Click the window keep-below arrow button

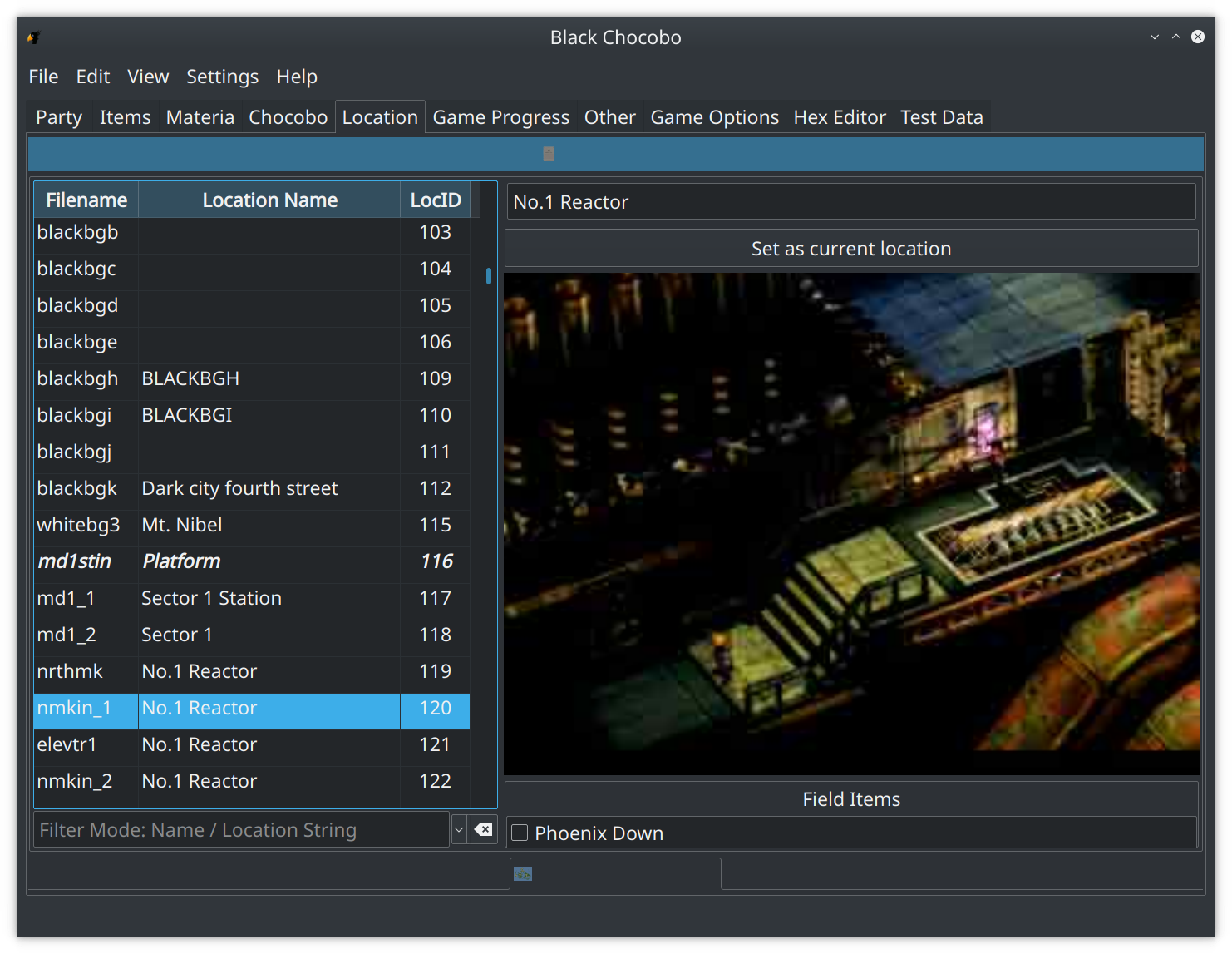1155,37
